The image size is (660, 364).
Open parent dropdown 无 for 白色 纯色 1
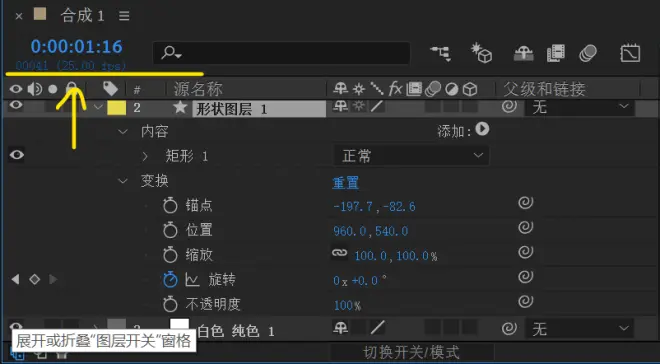click(x=579, y=329)
